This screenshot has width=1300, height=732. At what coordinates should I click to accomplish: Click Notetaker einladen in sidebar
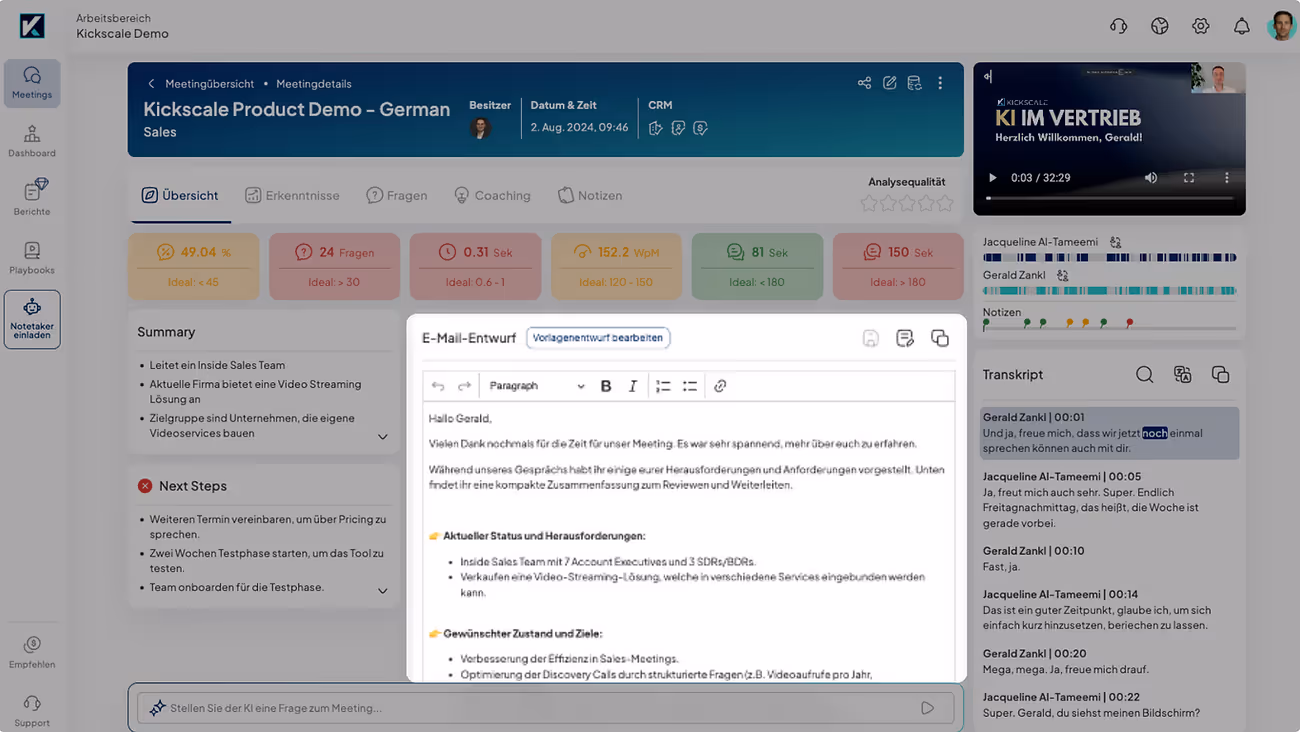[x=32, y=319]
